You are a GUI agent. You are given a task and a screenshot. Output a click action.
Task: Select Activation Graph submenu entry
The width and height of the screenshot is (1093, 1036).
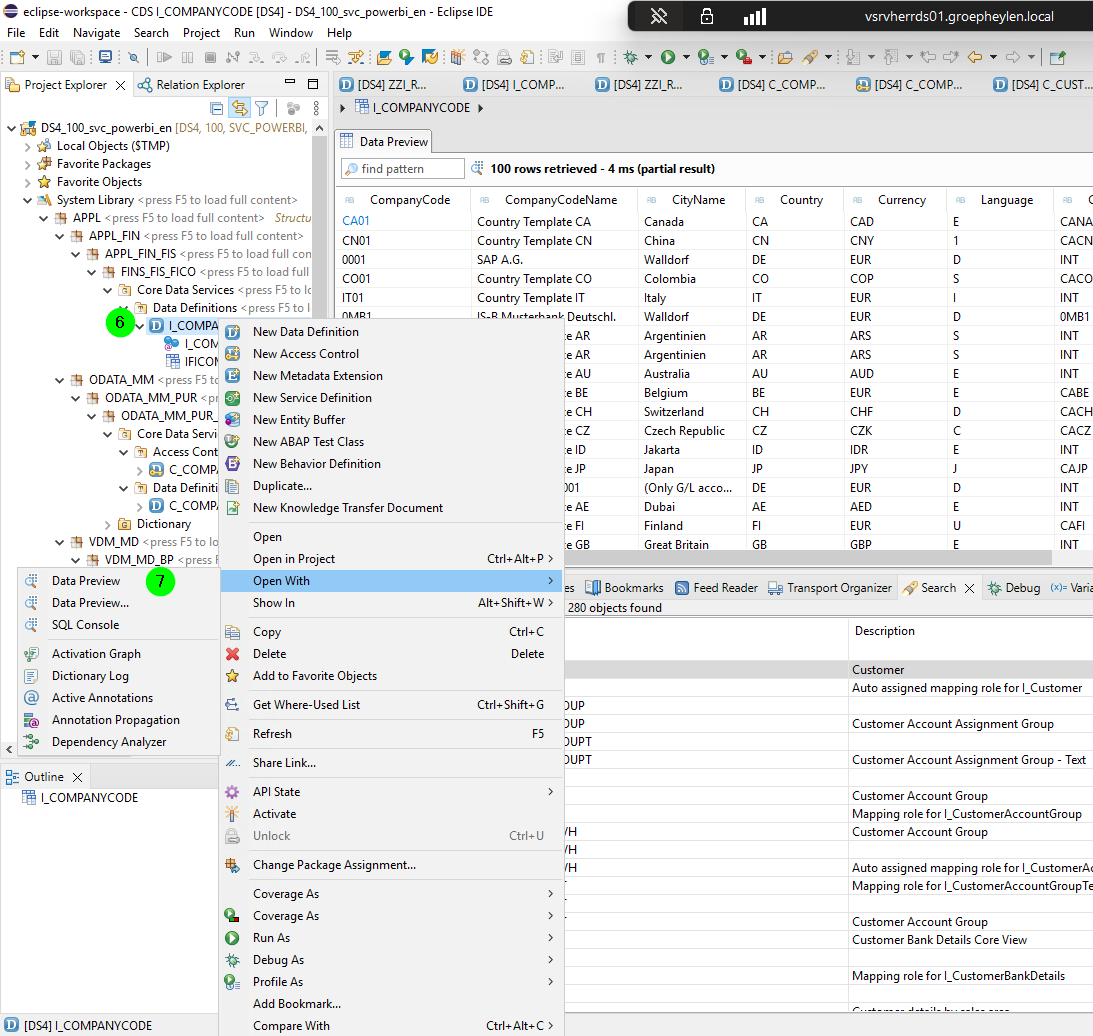tap(96, 654)
